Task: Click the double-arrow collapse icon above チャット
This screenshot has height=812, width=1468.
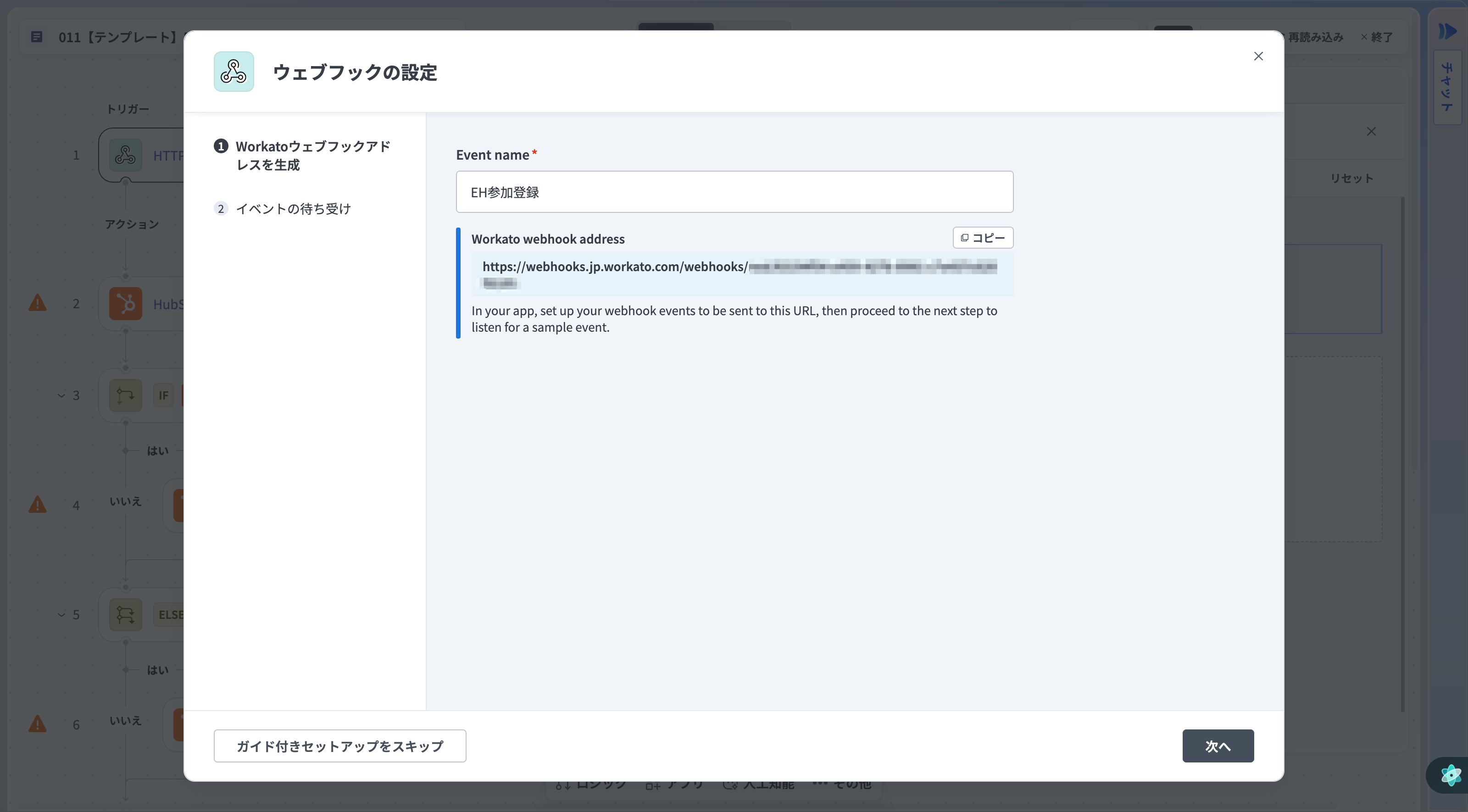Action: (1447, 31)
